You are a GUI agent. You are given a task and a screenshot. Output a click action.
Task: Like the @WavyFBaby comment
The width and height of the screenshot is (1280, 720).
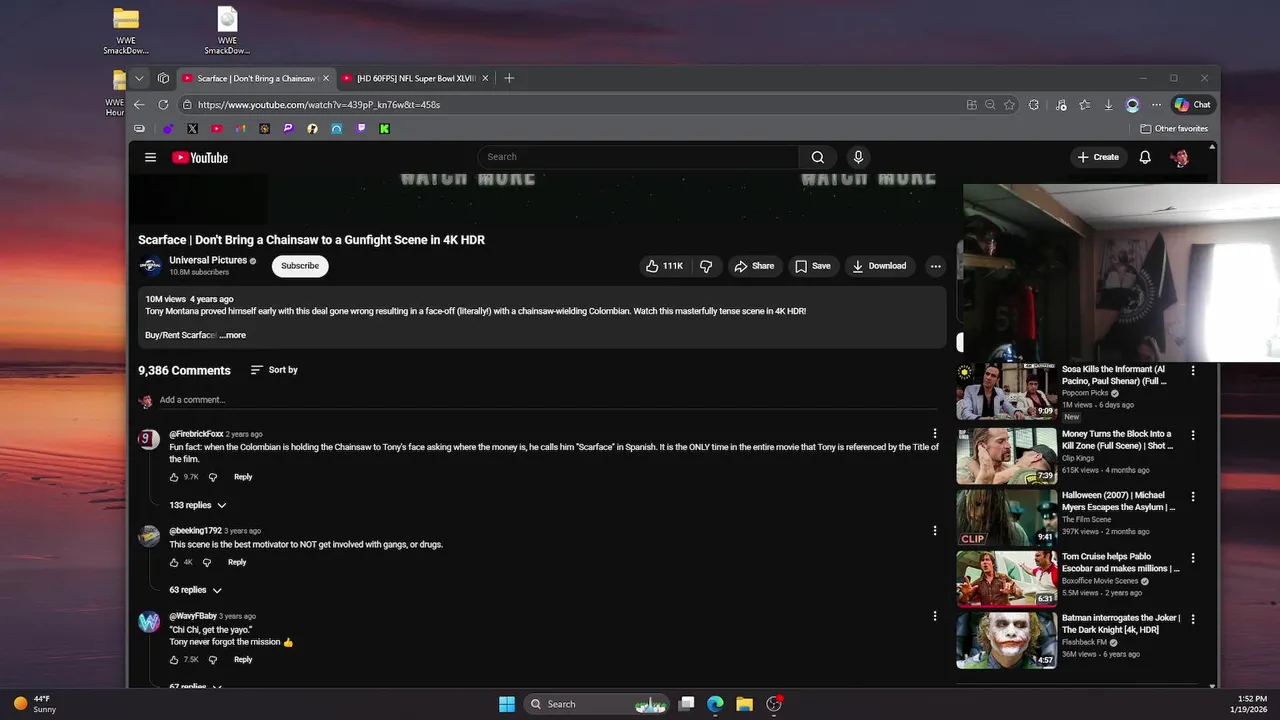(174, 660)
